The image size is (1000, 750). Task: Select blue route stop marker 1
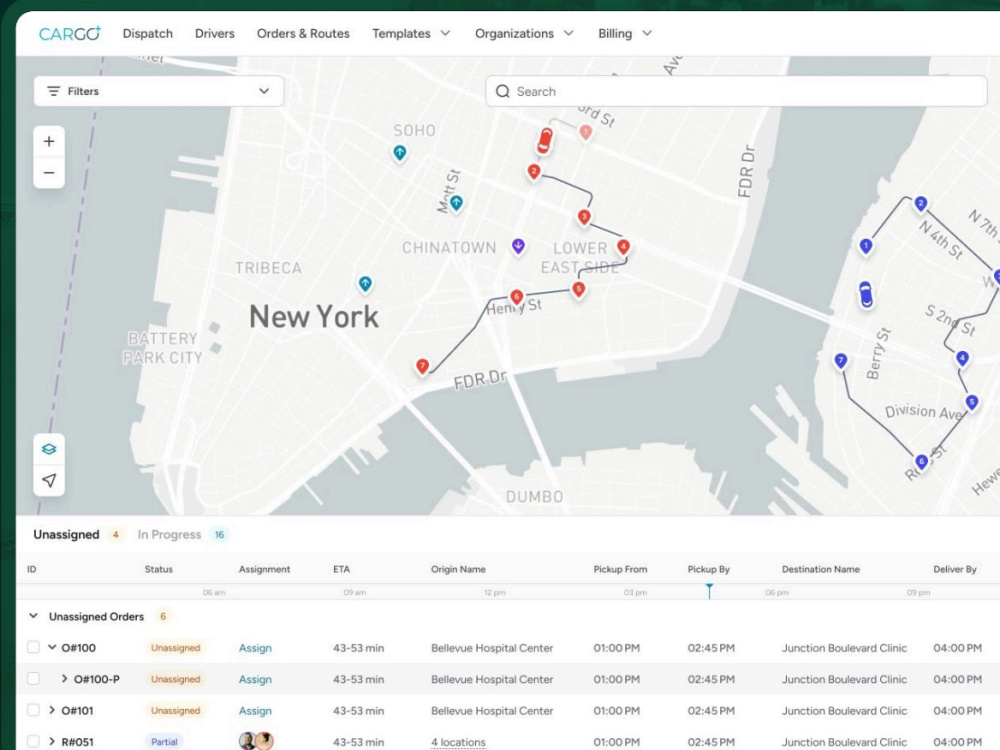(865, 246)
